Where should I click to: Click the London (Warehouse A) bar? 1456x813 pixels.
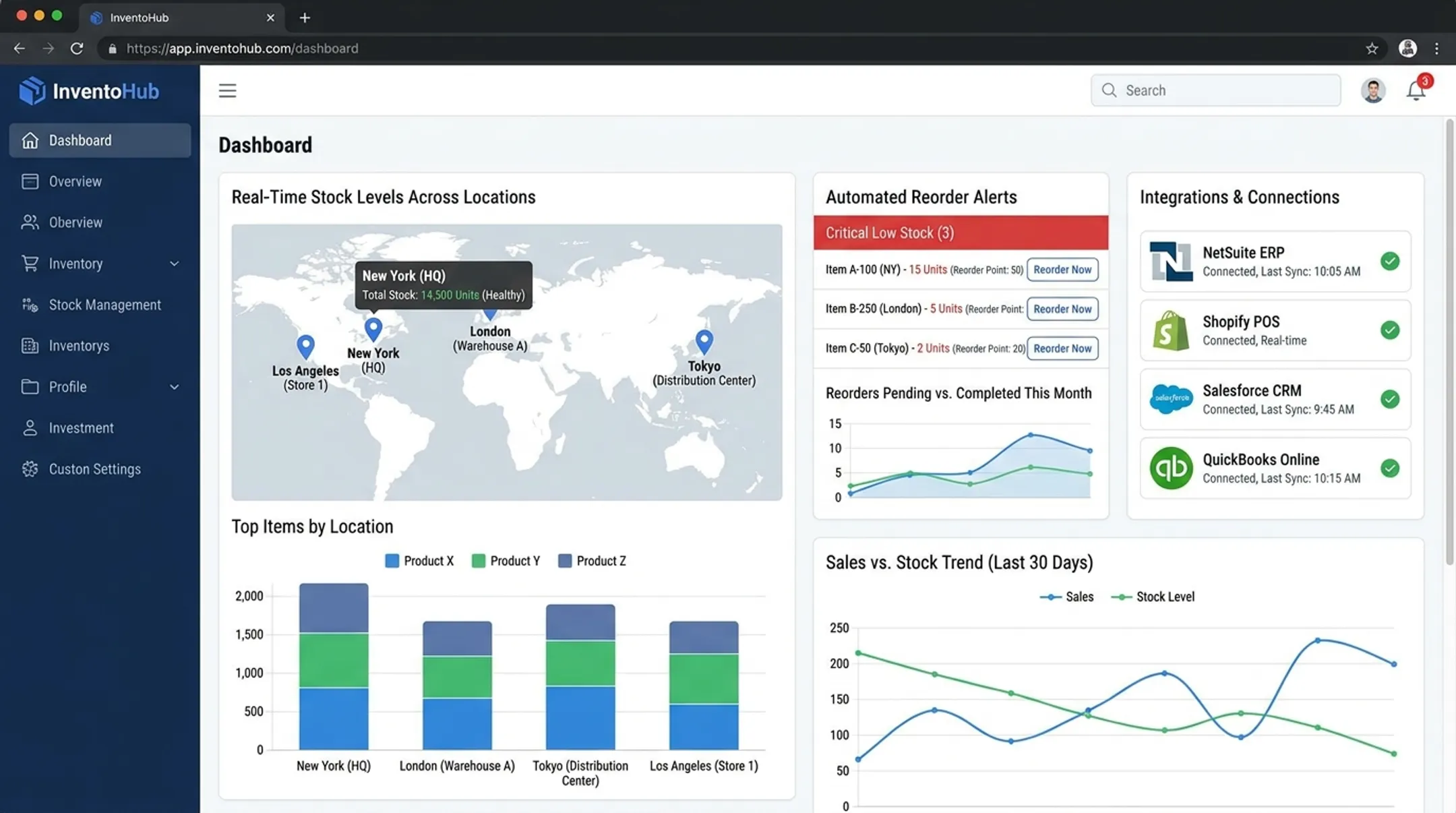click(x=457, y=685)
